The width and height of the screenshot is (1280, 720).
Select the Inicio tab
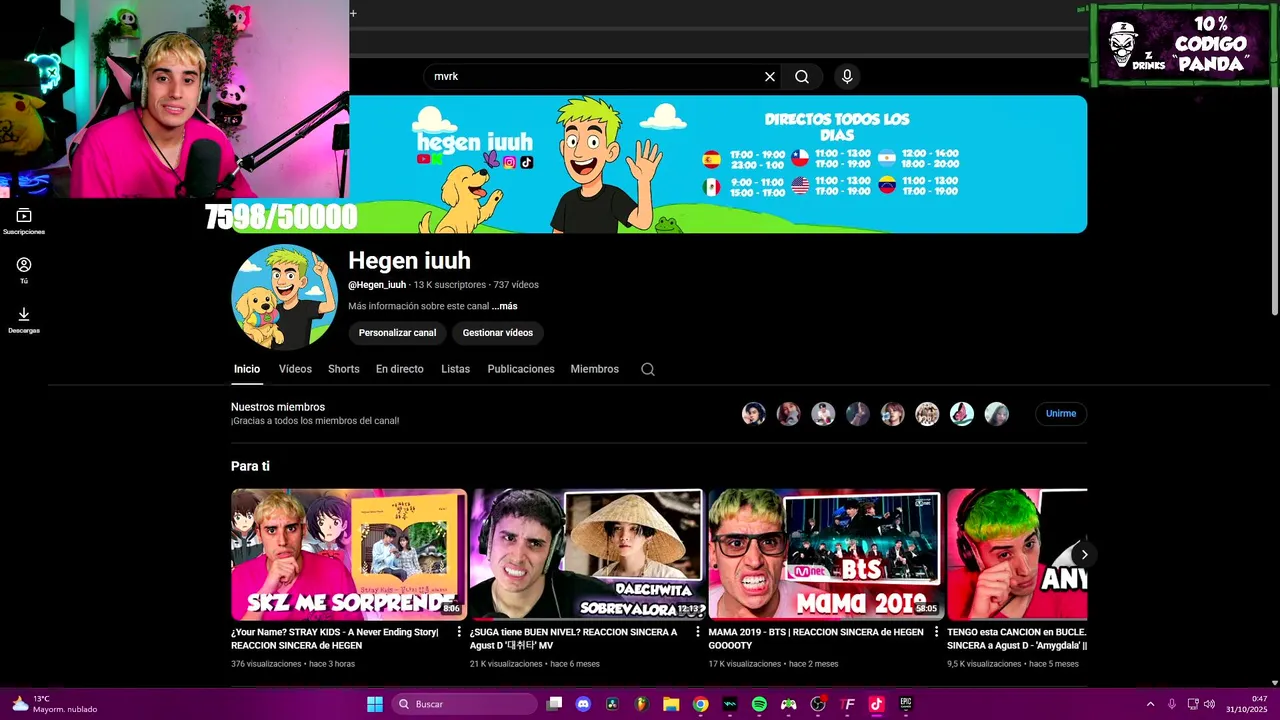pos(247,369)
